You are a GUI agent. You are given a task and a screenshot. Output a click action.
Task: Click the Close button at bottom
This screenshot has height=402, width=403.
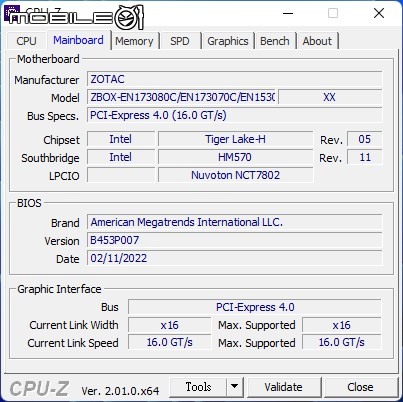[x=360, y=387]
